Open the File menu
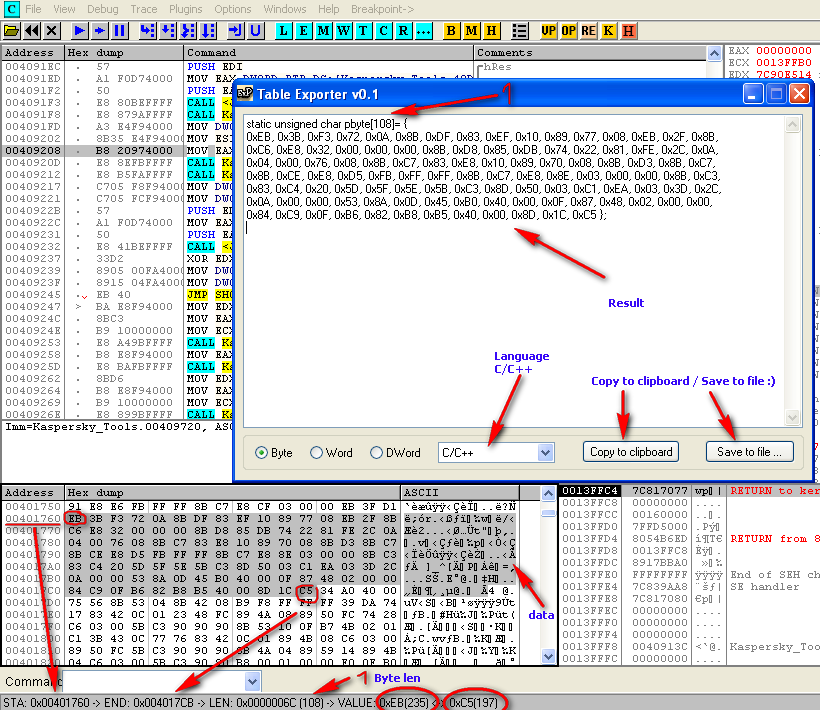The width and height of the screenshot is (820, 710). click(x=33, y=9)
